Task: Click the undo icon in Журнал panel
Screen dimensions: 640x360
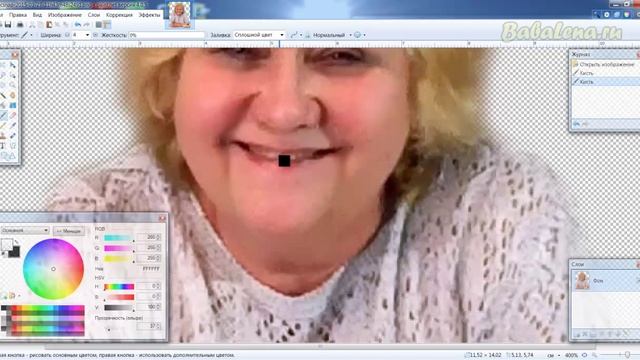Action: click(x=577, y=124)
